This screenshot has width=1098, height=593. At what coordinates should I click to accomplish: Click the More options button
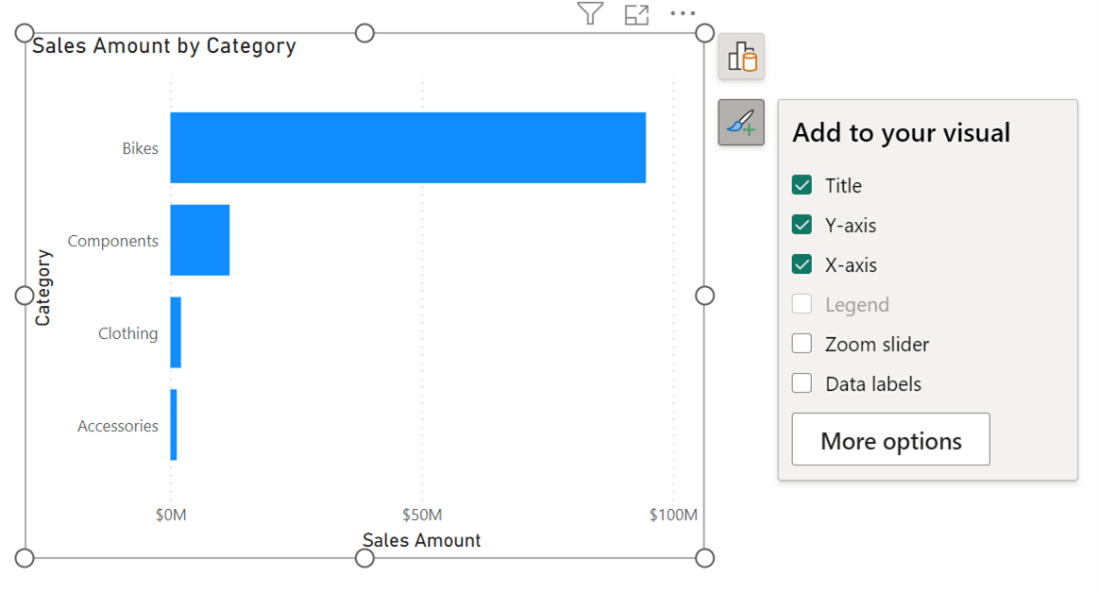pyautogui.click(x=891, y=439)
